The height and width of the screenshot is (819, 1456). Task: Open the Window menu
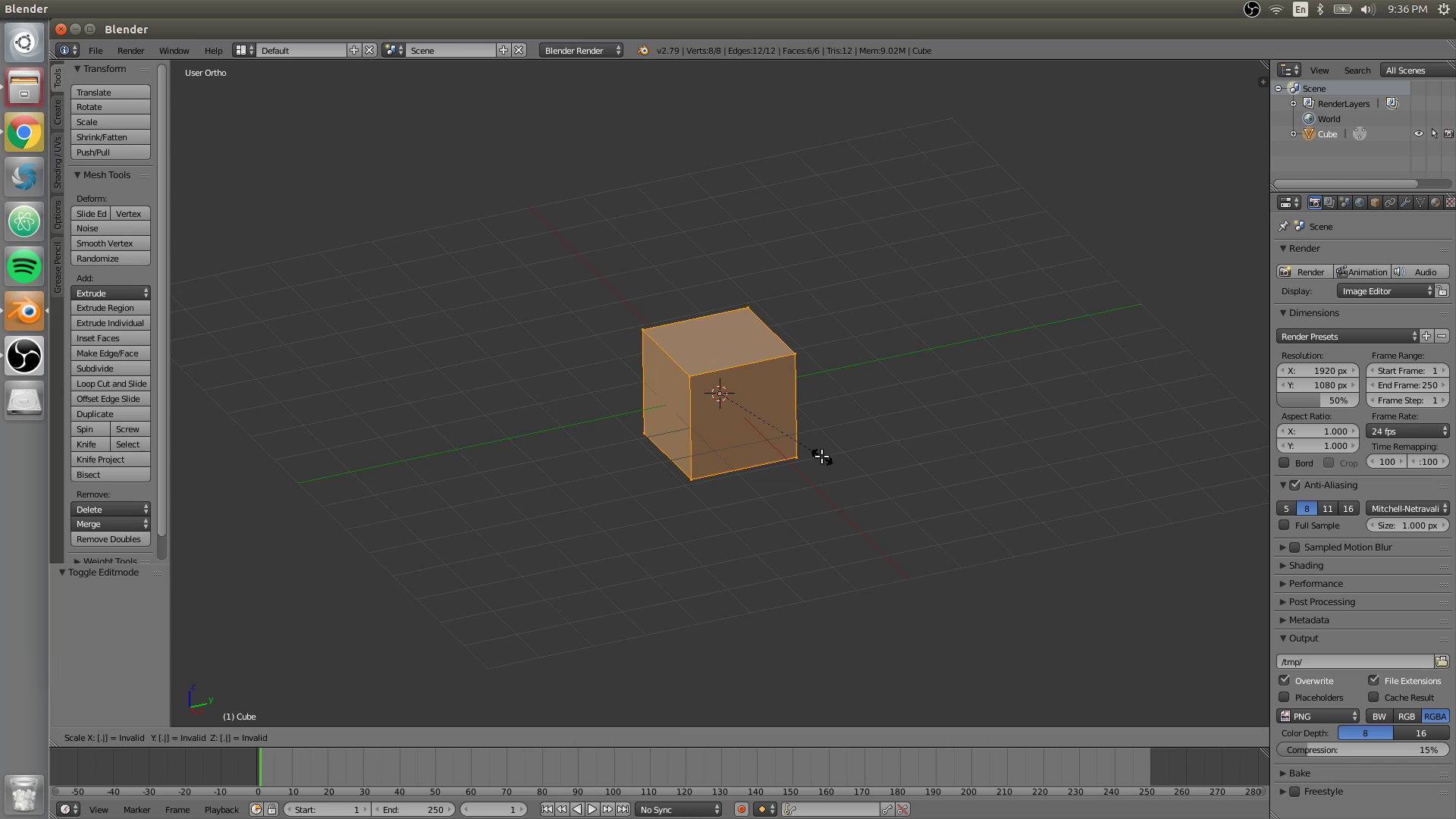tap(174, 50)
